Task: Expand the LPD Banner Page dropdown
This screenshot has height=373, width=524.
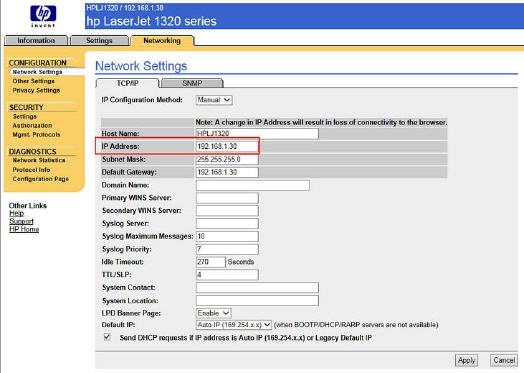Action: 214,313
